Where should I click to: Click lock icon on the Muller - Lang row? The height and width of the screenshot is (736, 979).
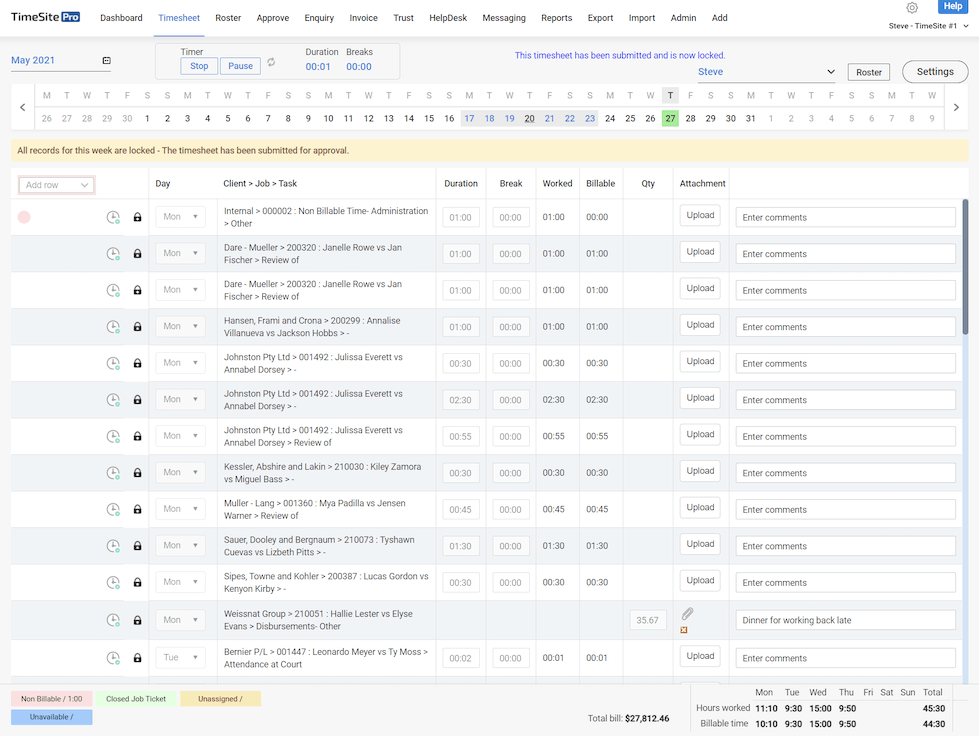point(137,509)
